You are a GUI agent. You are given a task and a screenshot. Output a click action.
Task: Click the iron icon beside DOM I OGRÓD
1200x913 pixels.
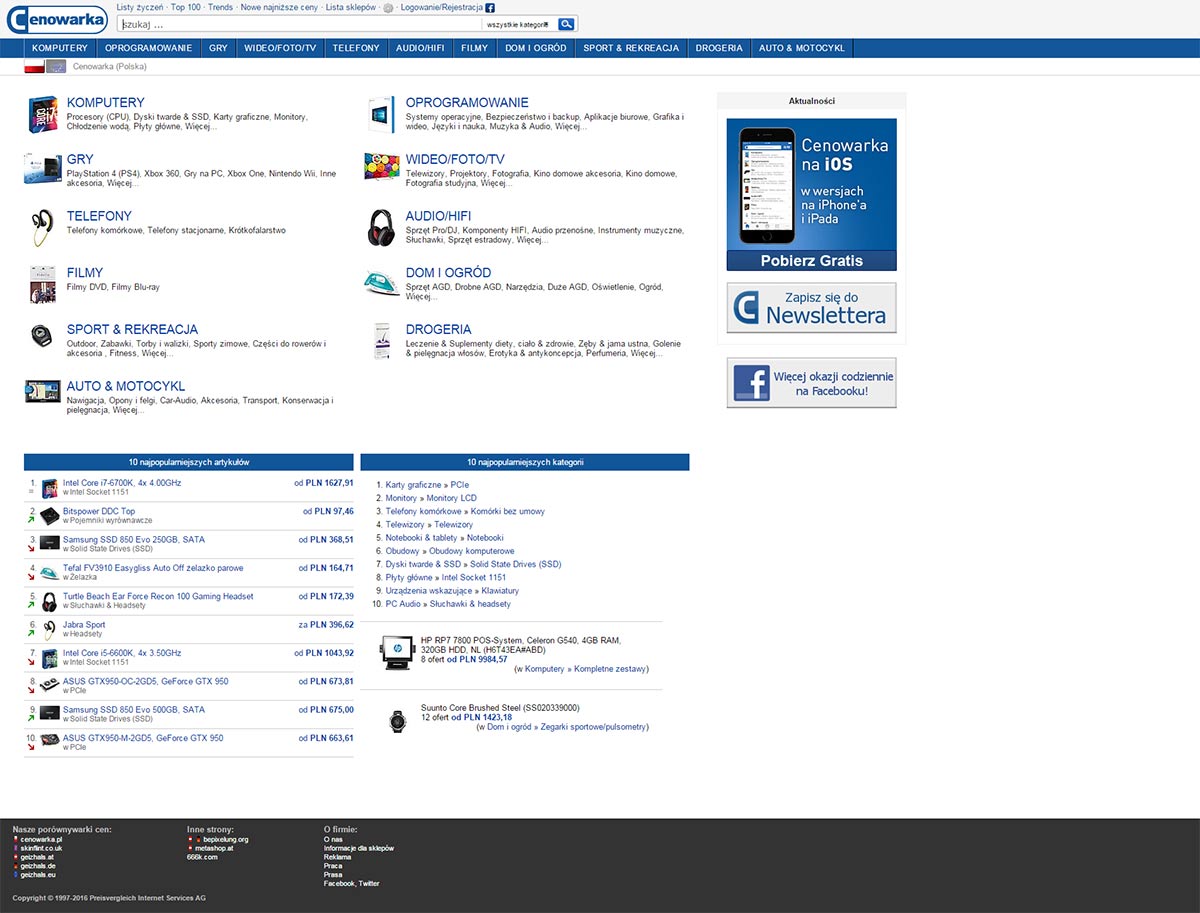click(x=381, y=284)
